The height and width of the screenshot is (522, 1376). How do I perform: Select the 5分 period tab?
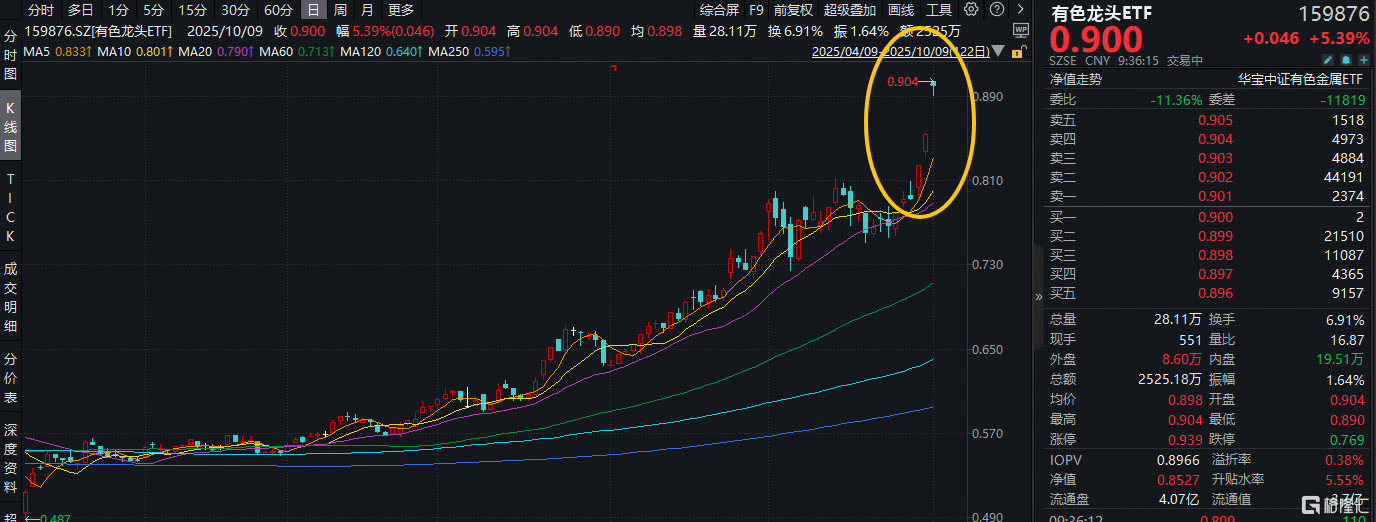[x=153, y=11]
